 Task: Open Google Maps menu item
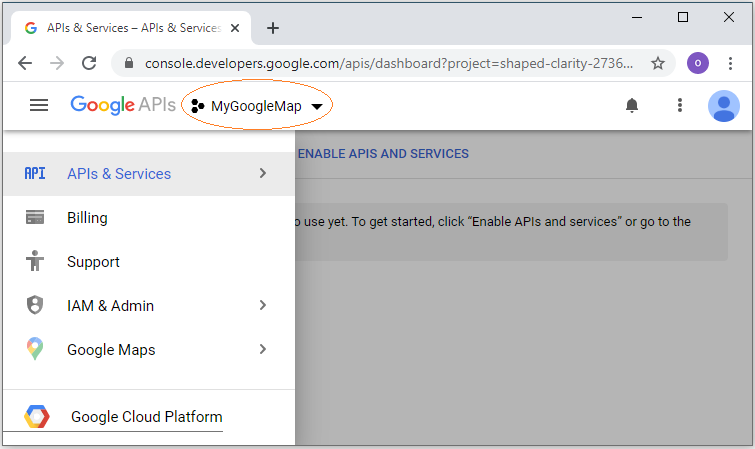pos(149,349)
